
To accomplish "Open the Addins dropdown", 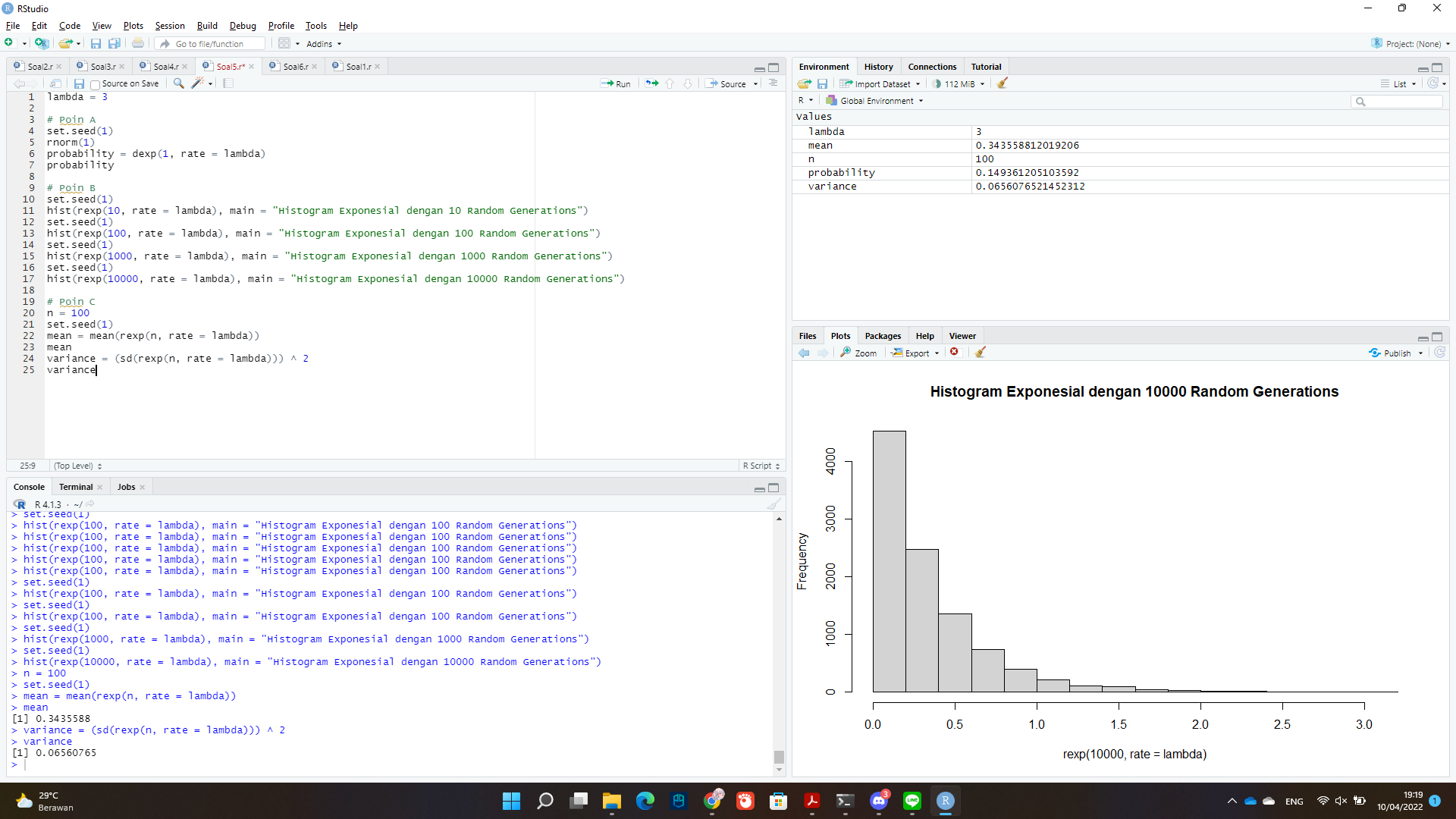I will tap(322, 43).
